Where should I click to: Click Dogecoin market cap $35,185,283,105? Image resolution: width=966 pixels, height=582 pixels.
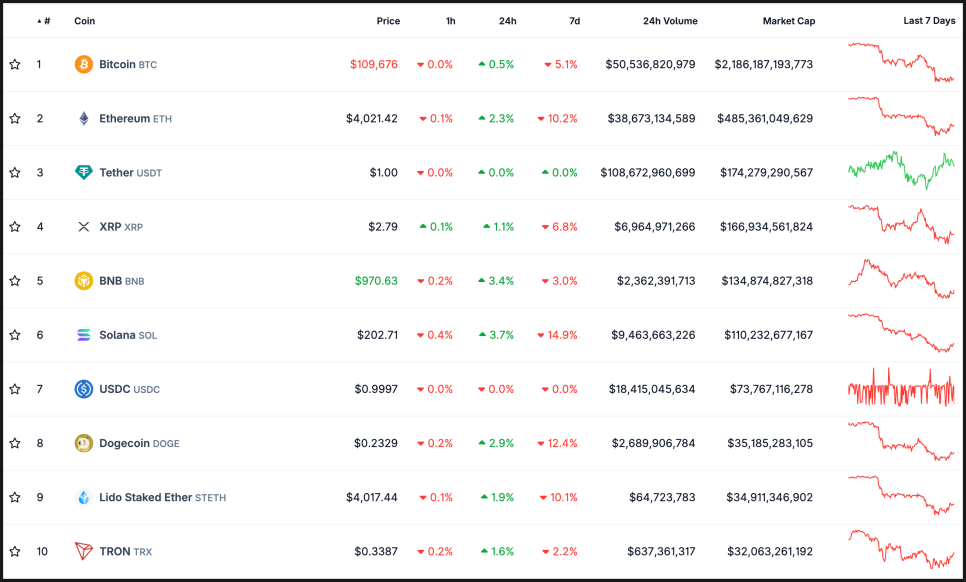tap(770, 443)
